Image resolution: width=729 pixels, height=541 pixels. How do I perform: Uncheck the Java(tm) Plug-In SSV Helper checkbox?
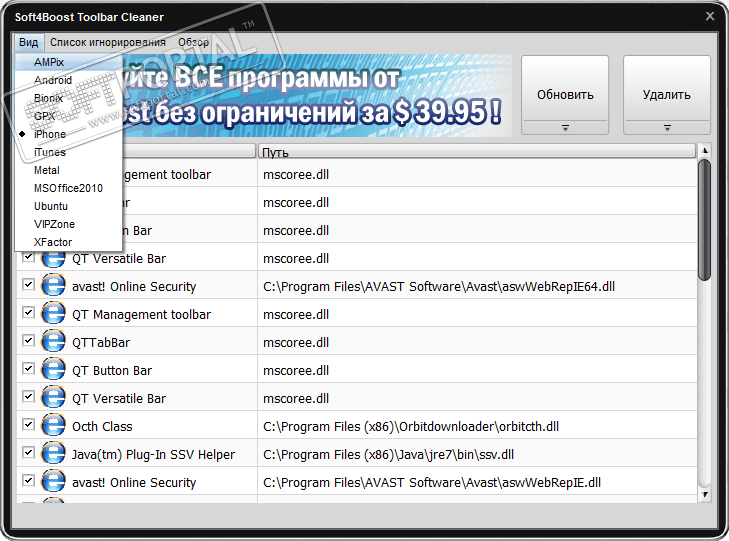pos(28,452)
